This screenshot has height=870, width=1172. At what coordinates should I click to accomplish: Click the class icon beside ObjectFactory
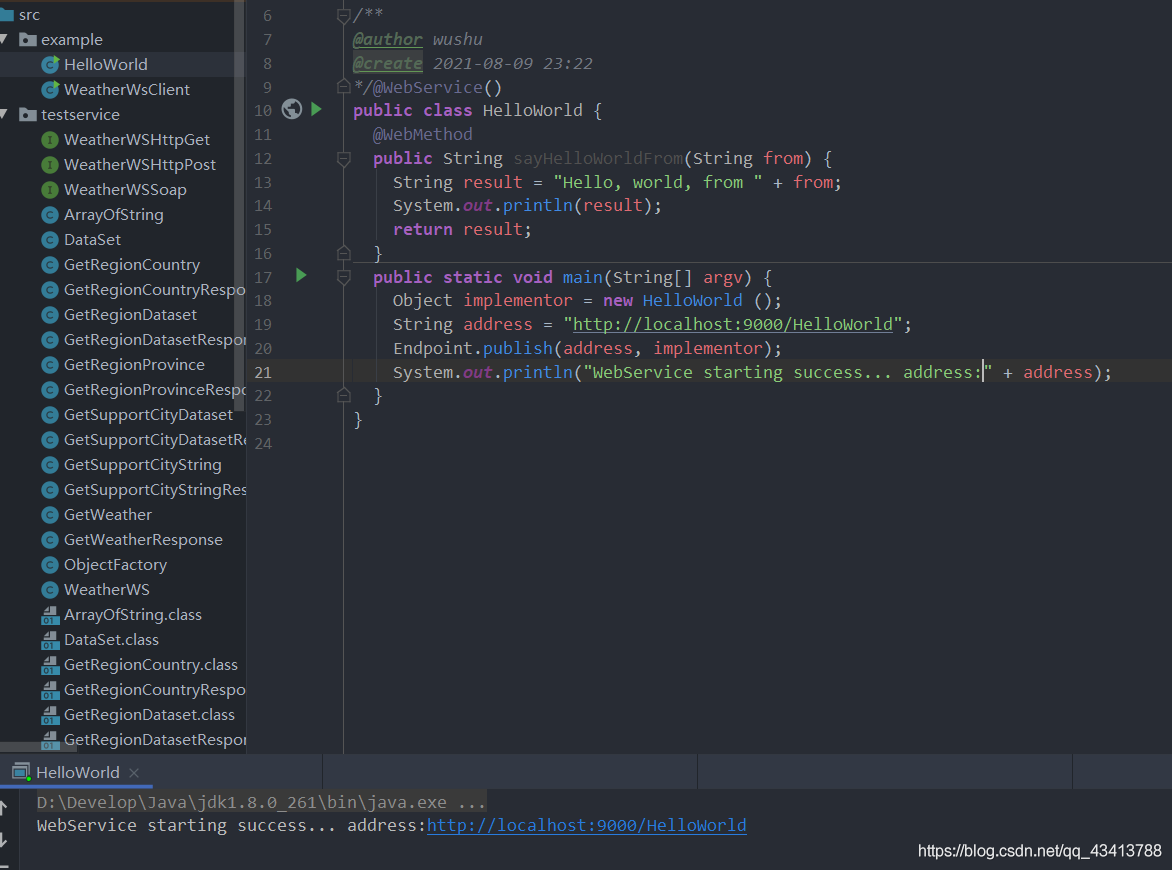click(50, 565)
